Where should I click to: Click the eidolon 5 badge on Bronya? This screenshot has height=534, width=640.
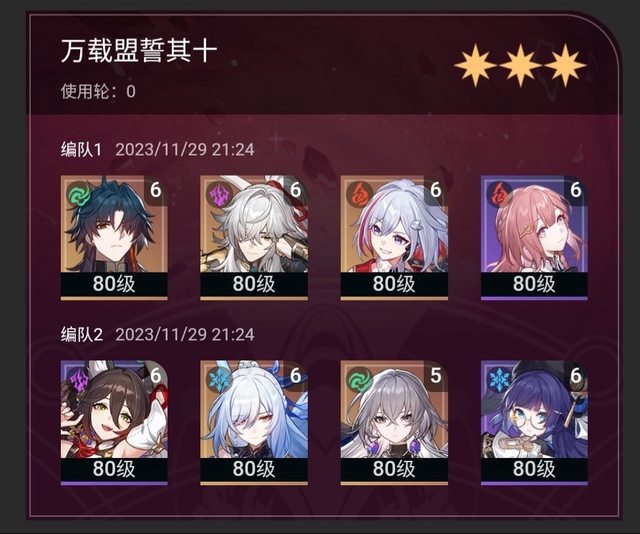(436, 376)
